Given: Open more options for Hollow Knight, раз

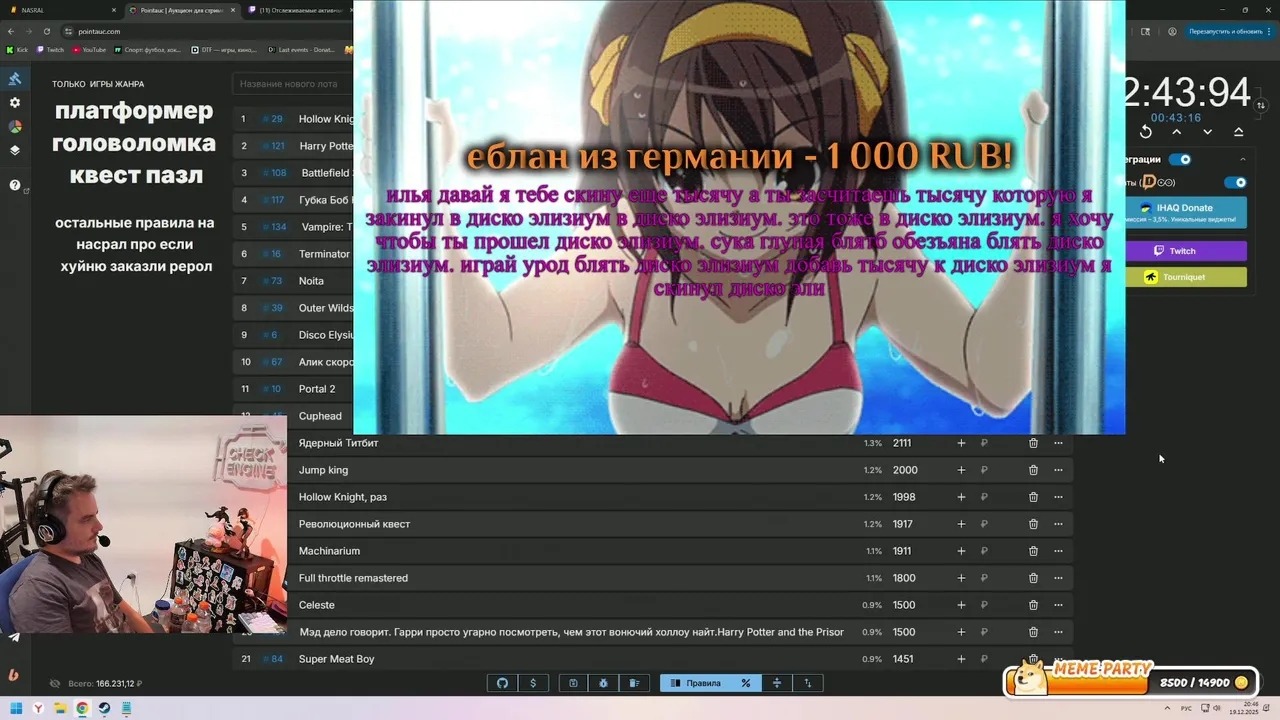Looking at the screenshot, I should point(1058,497).
